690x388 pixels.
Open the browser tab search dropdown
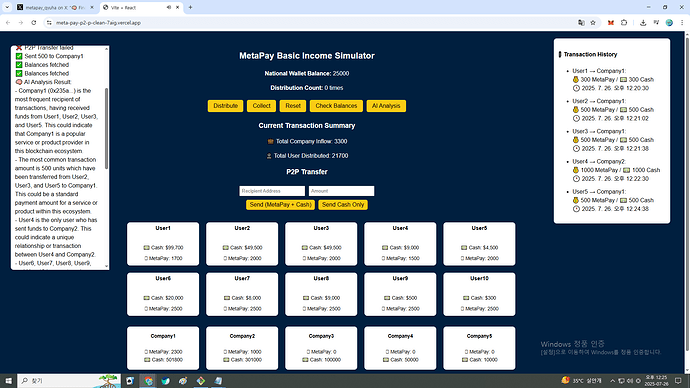(x=7, y=7)
